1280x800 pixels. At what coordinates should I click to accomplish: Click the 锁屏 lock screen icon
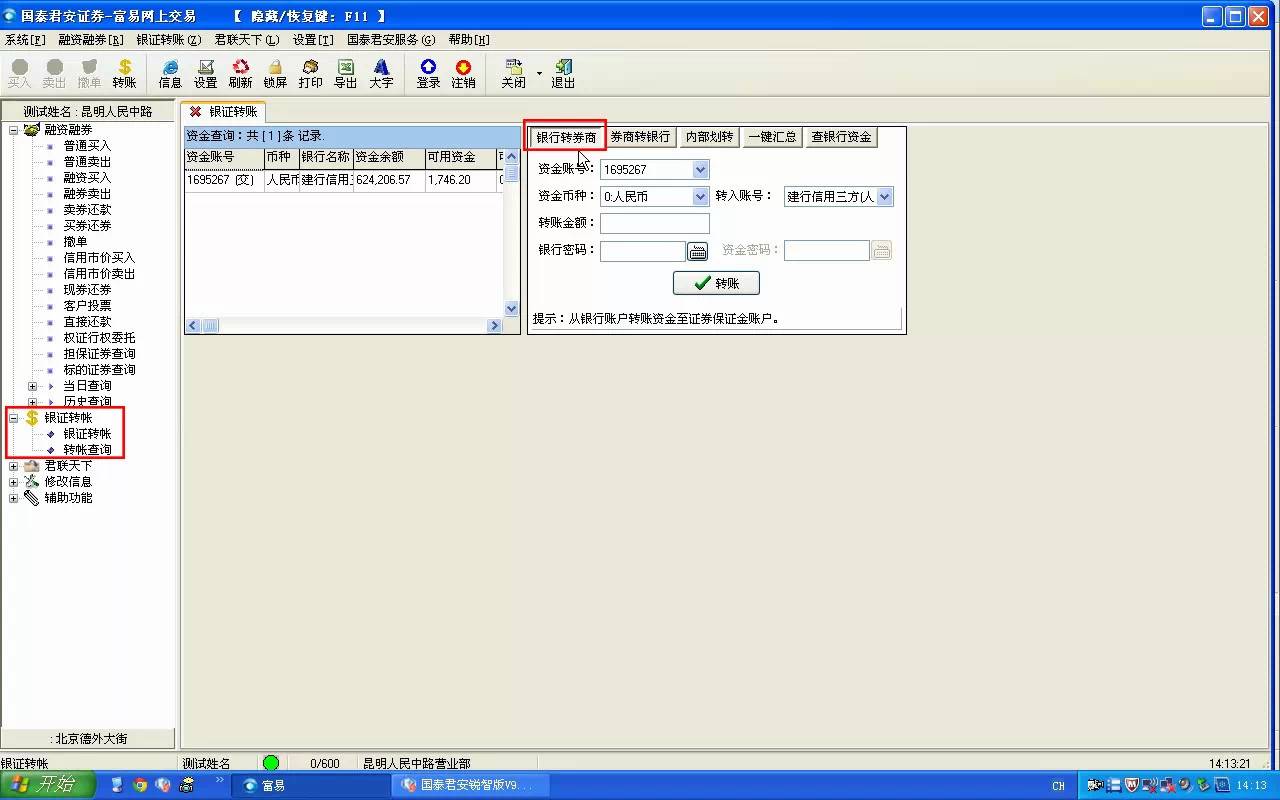point(275,73)
